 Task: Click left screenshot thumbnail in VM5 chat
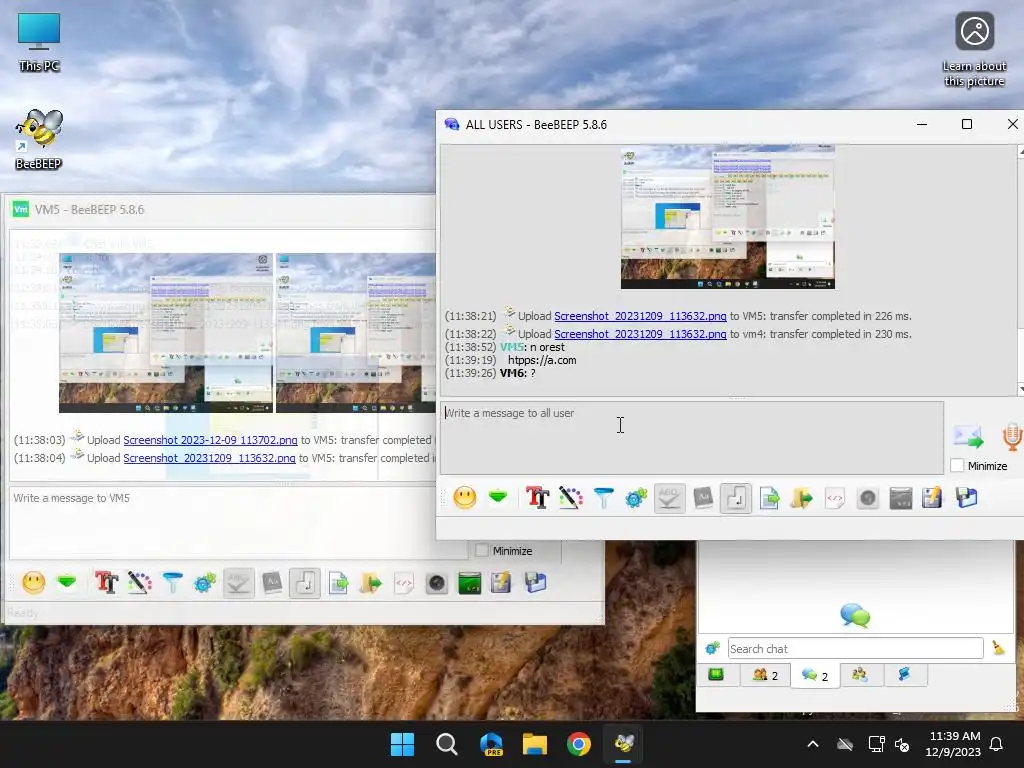click(x=166, y=333)
